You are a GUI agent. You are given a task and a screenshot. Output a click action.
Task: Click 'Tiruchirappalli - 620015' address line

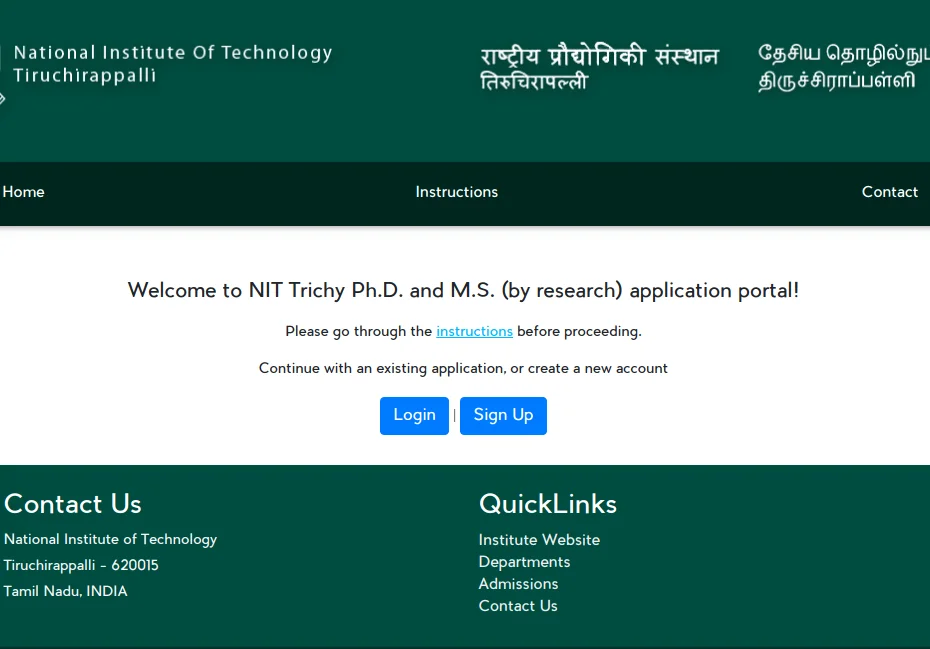pos(81,565)
